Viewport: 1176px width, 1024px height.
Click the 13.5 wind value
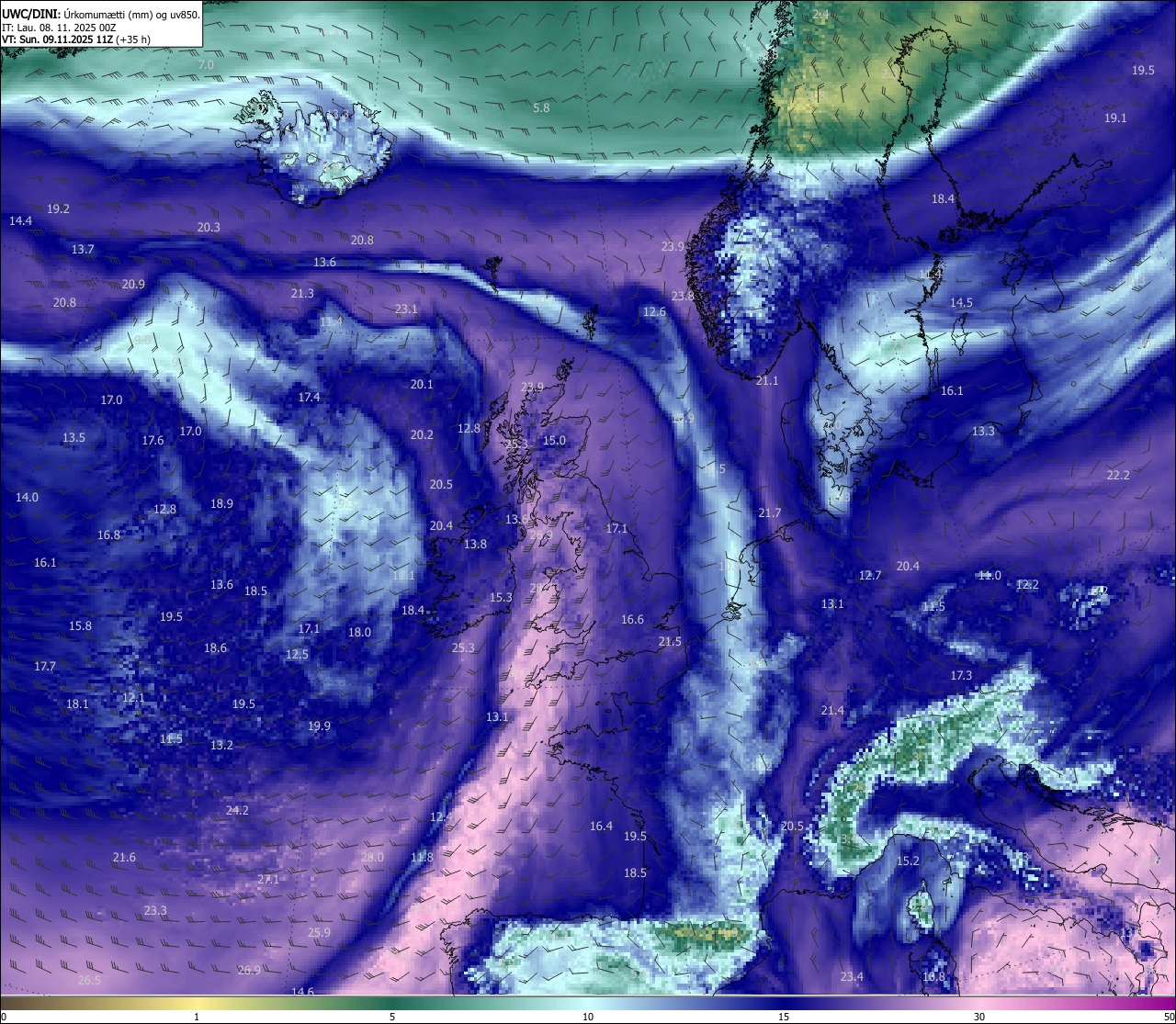tap(73, 437)
